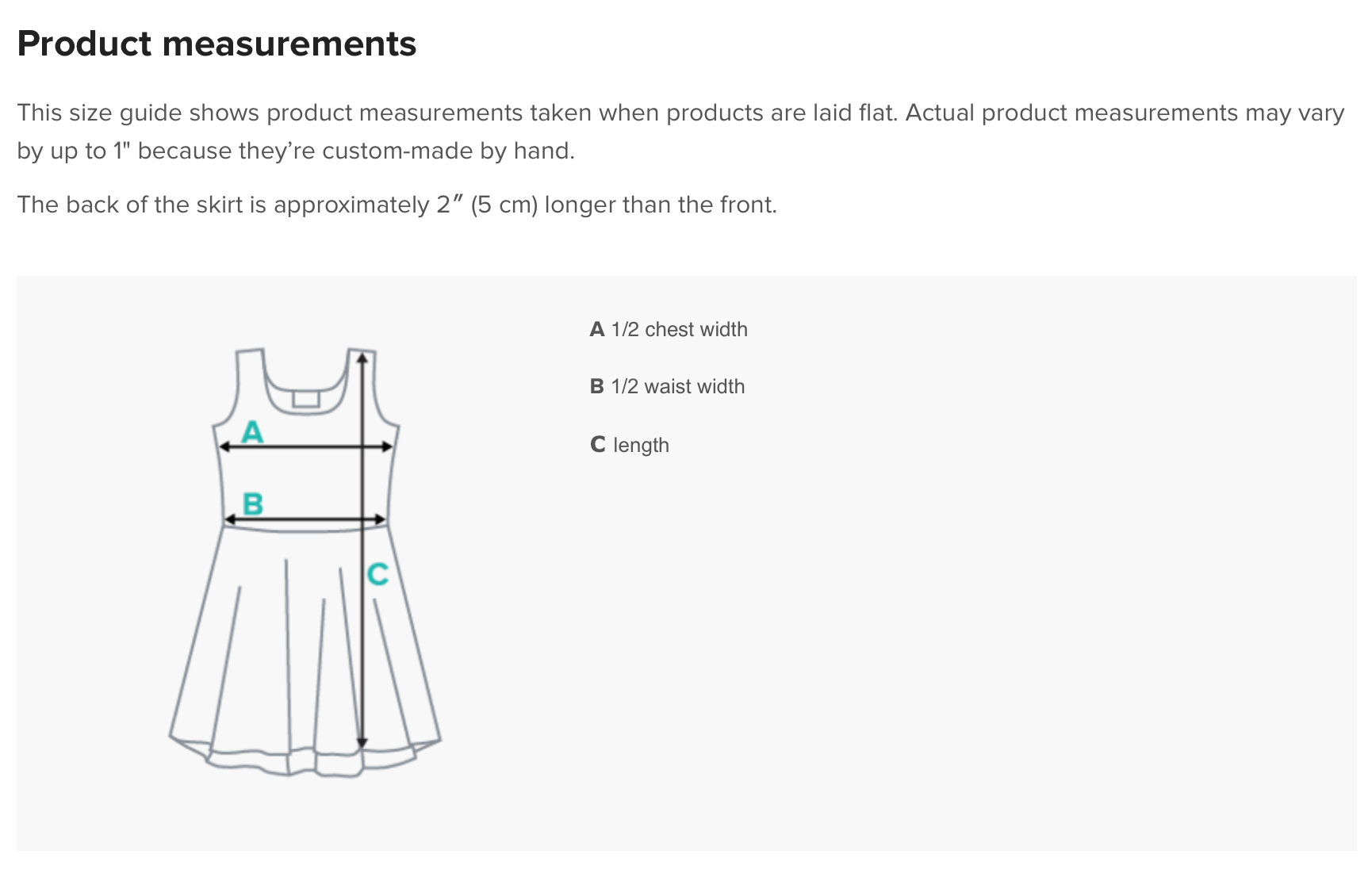Click the bold letter B in the legend
Viewport: 1372px width, 877px height.
pos(597,386)
